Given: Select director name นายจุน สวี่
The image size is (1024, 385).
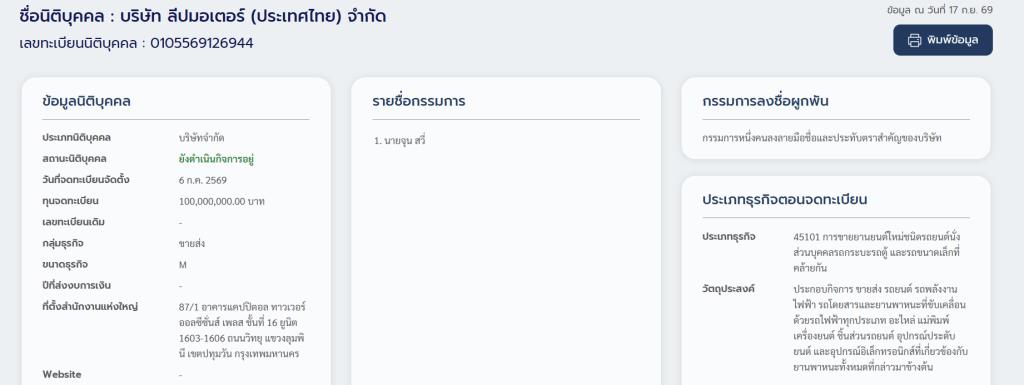Looking at the screenshot, I should coord(400,140).
